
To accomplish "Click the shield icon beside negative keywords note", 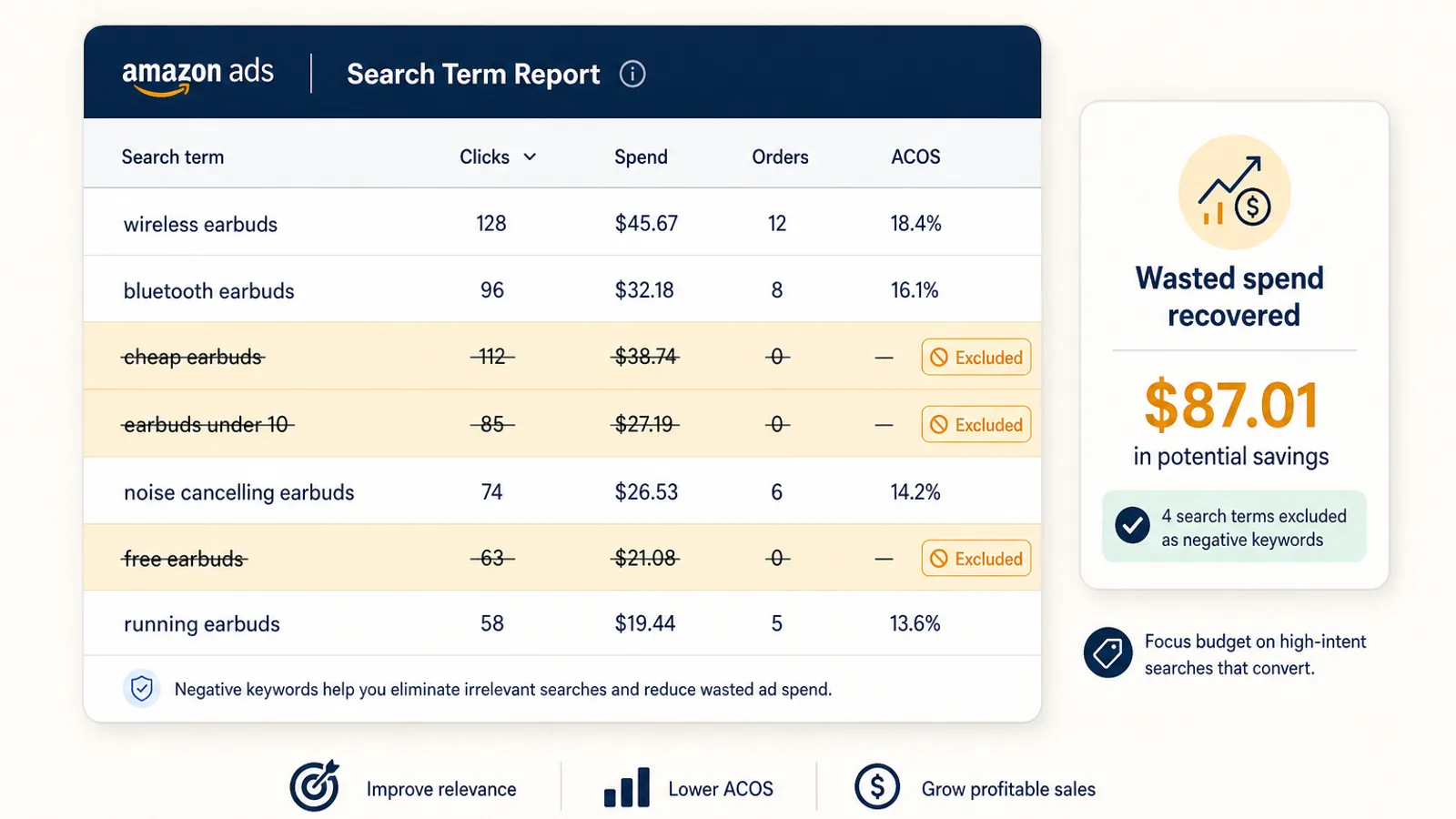I will tap(142, 689).
